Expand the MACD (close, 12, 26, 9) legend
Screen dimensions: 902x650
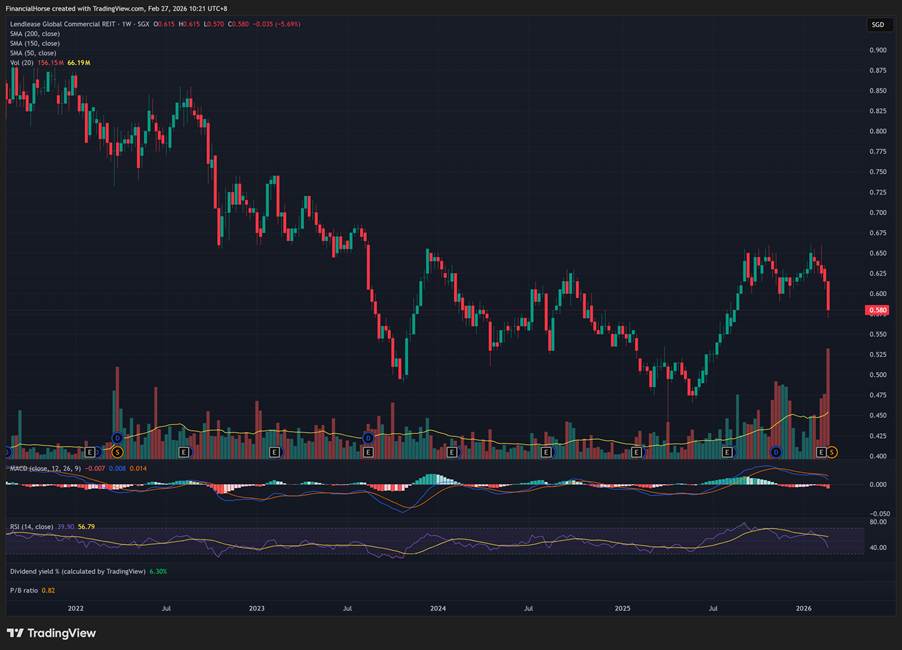pyautogui.click(x=45, y=468)
